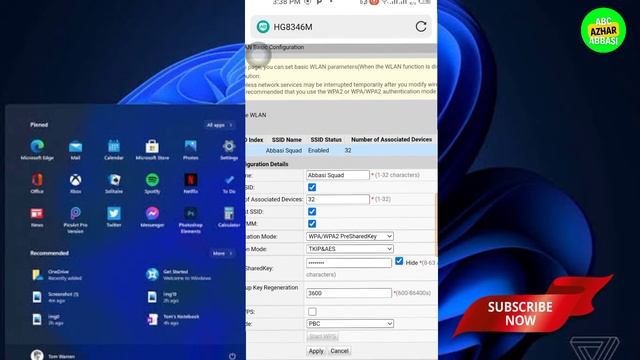Click the group key regeneration 3600 field

pos(349,293)
